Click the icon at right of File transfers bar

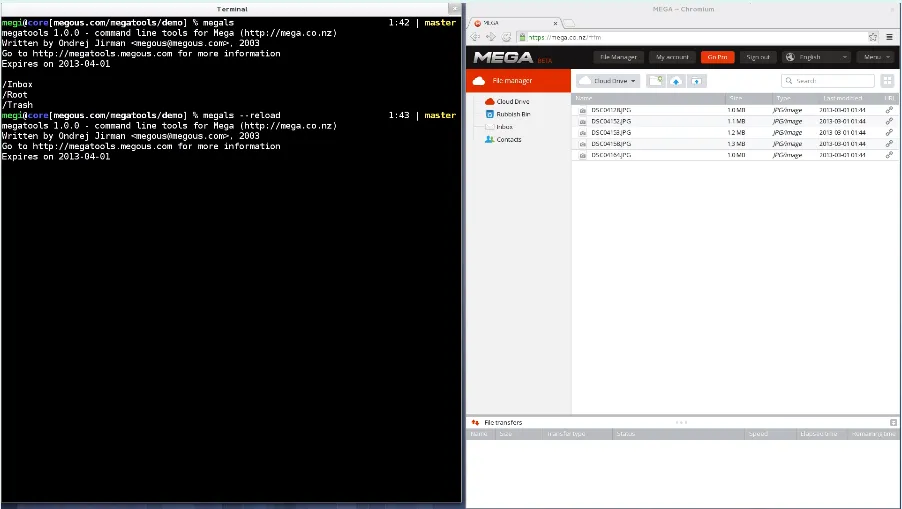pos(893,422)
